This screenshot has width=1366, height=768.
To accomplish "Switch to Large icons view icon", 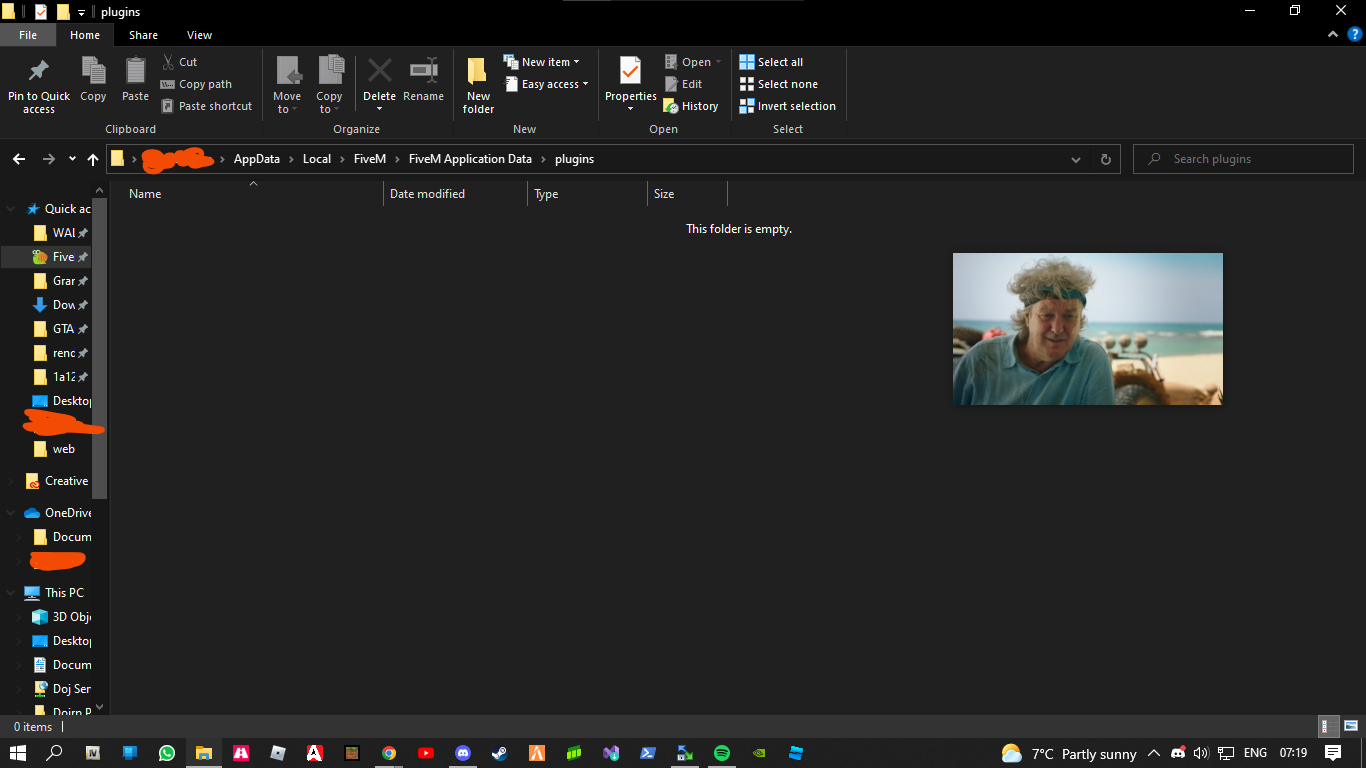I will (1350, 727).
